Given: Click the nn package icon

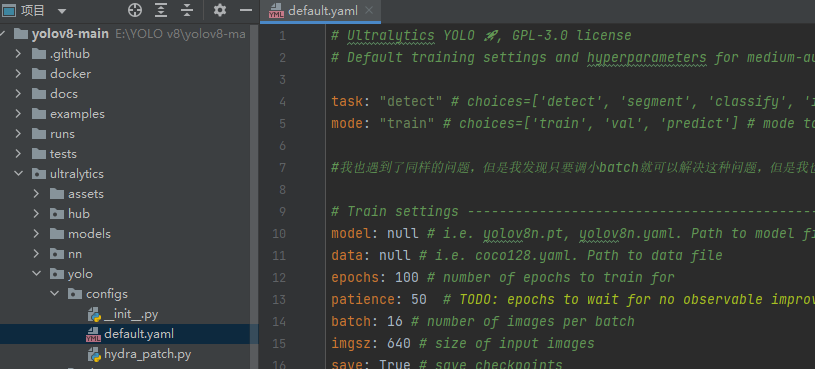Looking at the screenshot, I should tap(57, 254).
